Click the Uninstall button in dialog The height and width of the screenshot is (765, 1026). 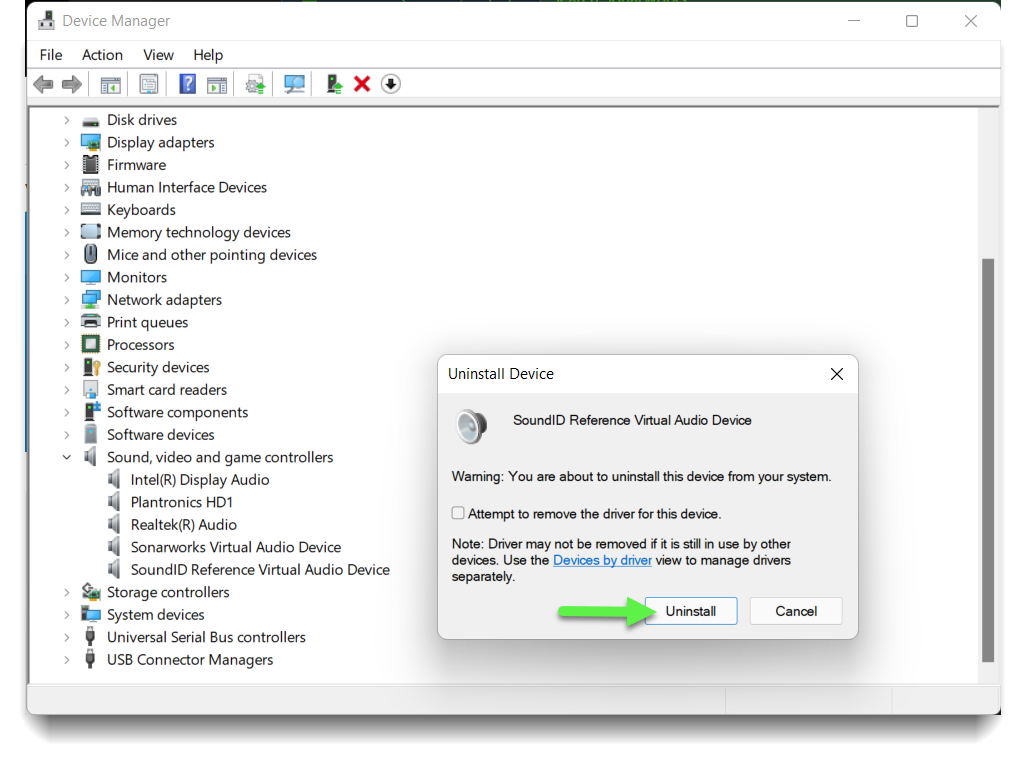point(691,611)
